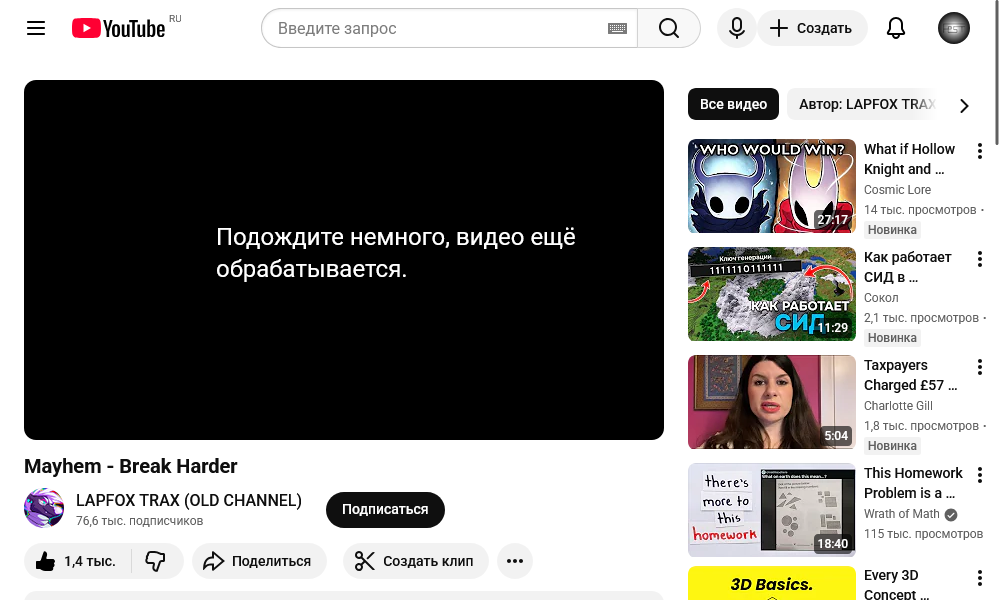
Task: Start voice search with microphone
Action: click(x=737, y=28)
